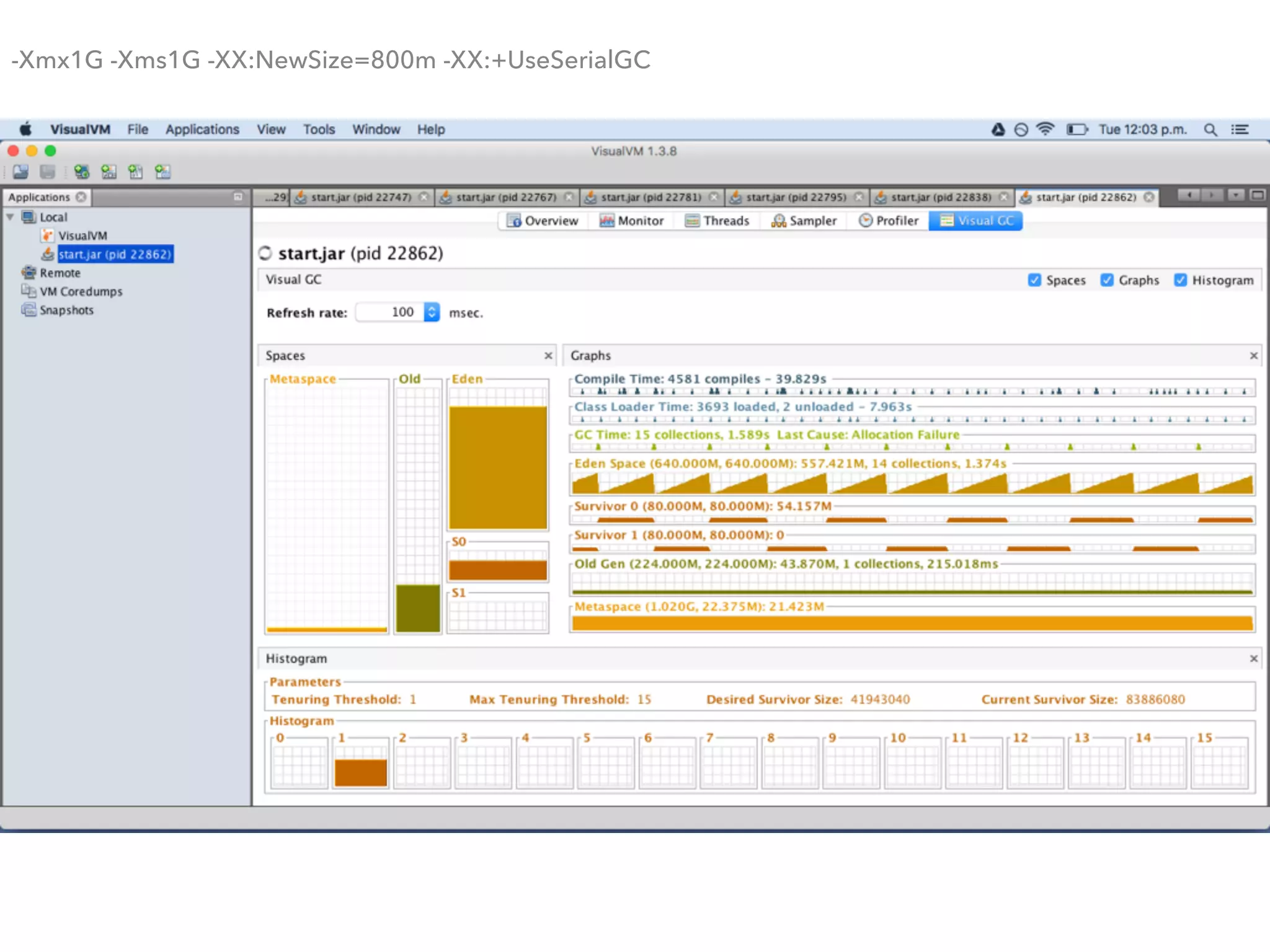This screenshot has width=1270, height=952.
Task: Click the Eden space usage bar
Action: click(x=498, y=468)
